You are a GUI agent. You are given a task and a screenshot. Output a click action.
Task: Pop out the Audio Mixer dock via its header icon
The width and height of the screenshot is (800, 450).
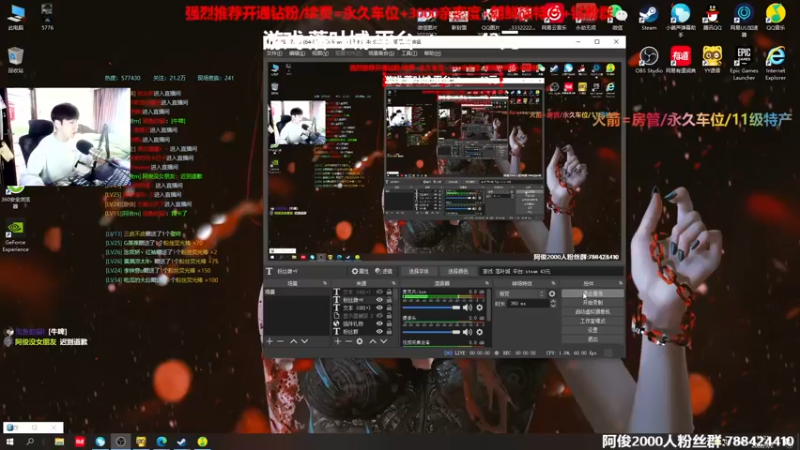pyautogui.click(x=487, y=283)
